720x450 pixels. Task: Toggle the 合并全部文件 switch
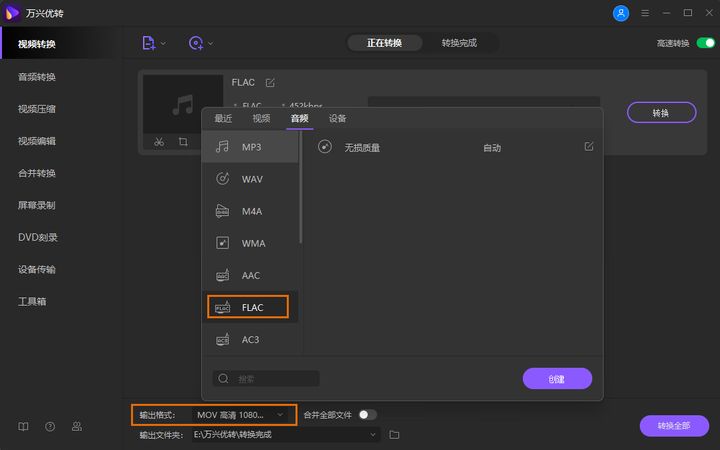point(367,415)
